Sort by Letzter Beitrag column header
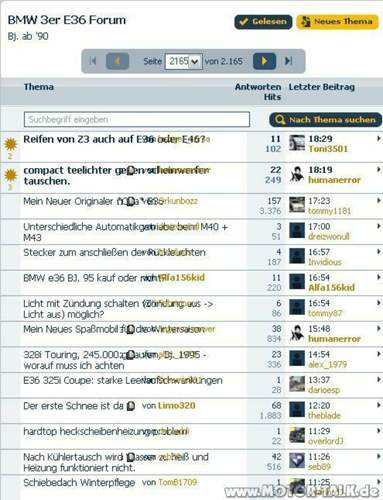Viewport: 383px width, 500px height. click(x=321, y=87)
